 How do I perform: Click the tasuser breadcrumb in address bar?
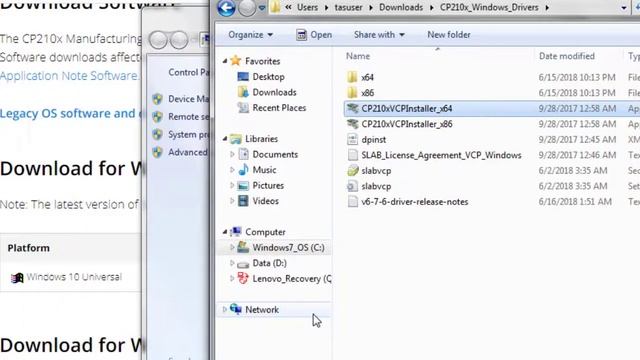[349, 7]
